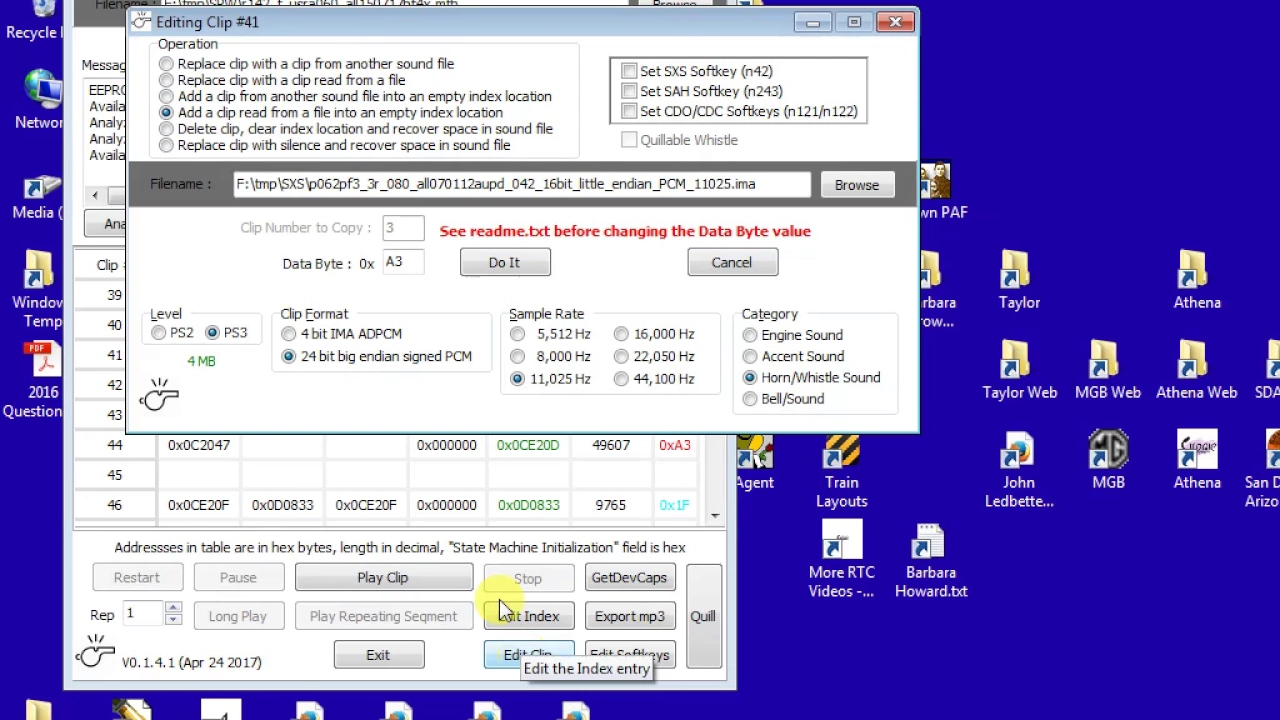Select 24 bit big endian signed PCM
The height and width of the screenshot is (720, 1280).
click(x=289, y=356)
